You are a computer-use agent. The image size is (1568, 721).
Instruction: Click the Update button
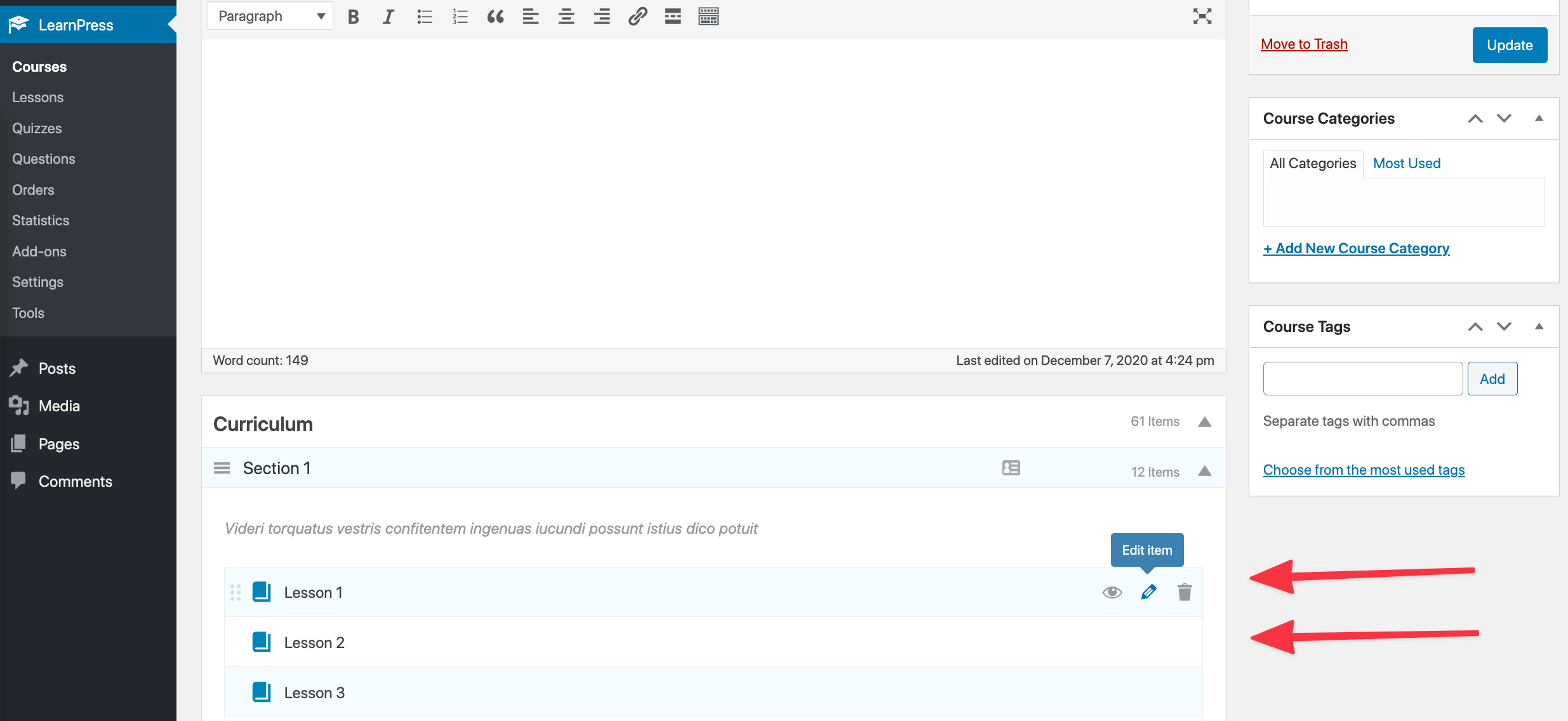(x=1510, y=45)
